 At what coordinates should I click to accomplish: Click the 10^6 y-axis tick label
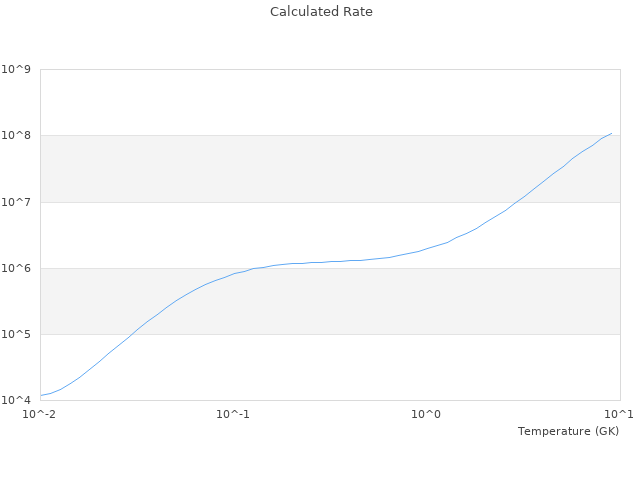(16, 268)
